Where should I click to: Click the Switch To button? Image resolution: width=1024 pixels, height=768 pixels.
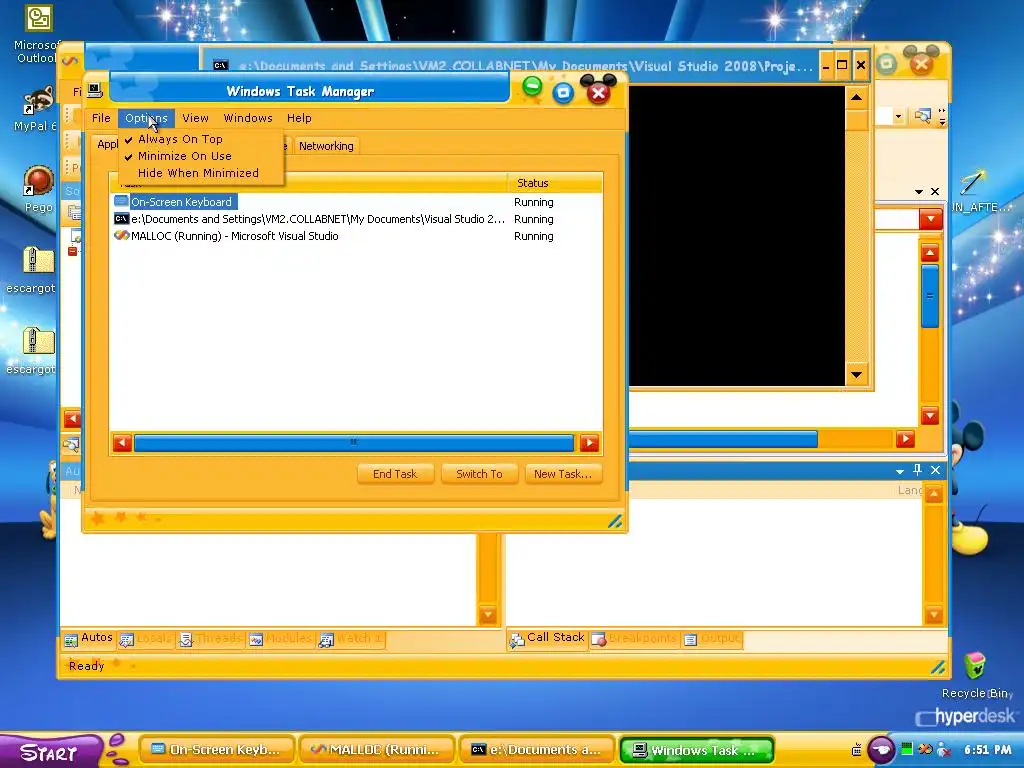coord(479,474)
